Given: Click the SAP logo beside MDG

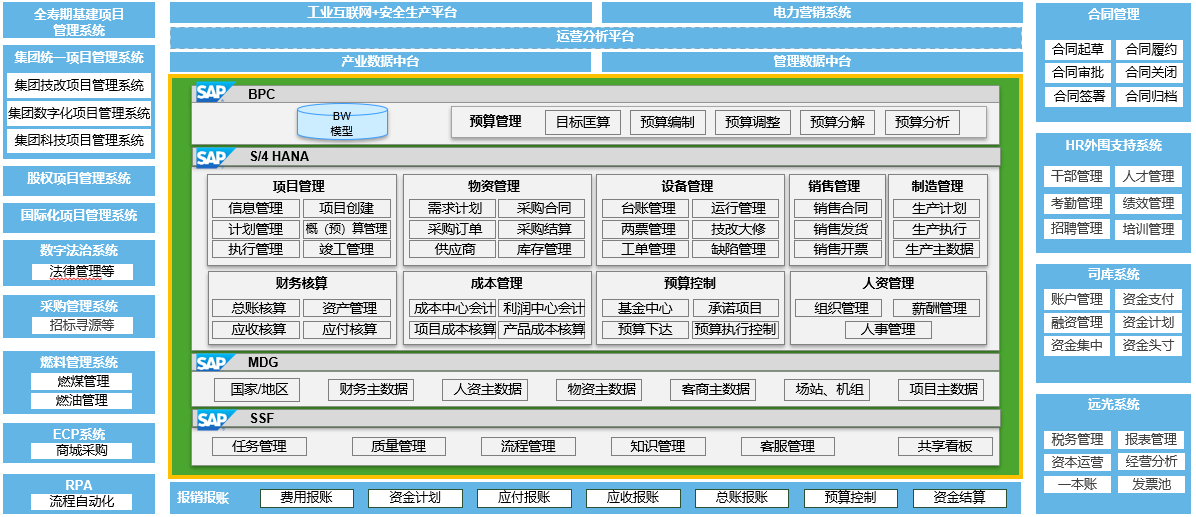Looking at the screenshot, I should click(213, 362).
